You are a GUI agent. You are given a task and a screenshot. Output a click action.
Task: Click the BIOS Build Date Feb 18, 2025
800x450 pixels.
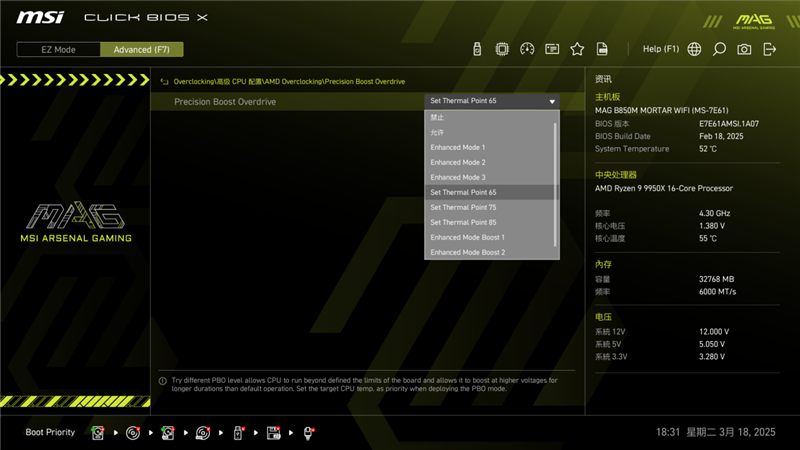(721, 136)
